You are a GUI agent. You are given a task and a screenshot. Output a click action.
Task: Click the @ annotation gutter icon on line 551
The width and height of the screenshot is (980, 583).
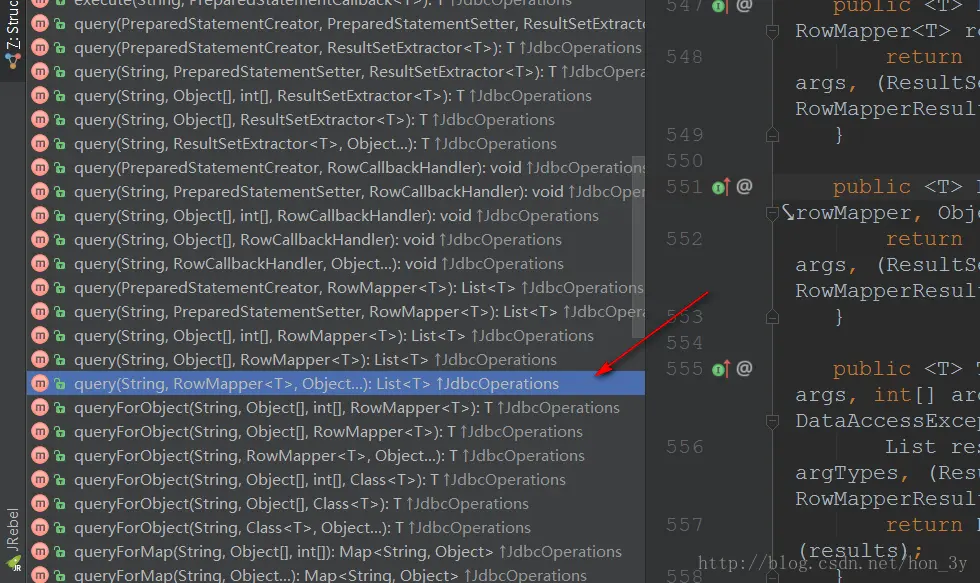click(744, 186)
